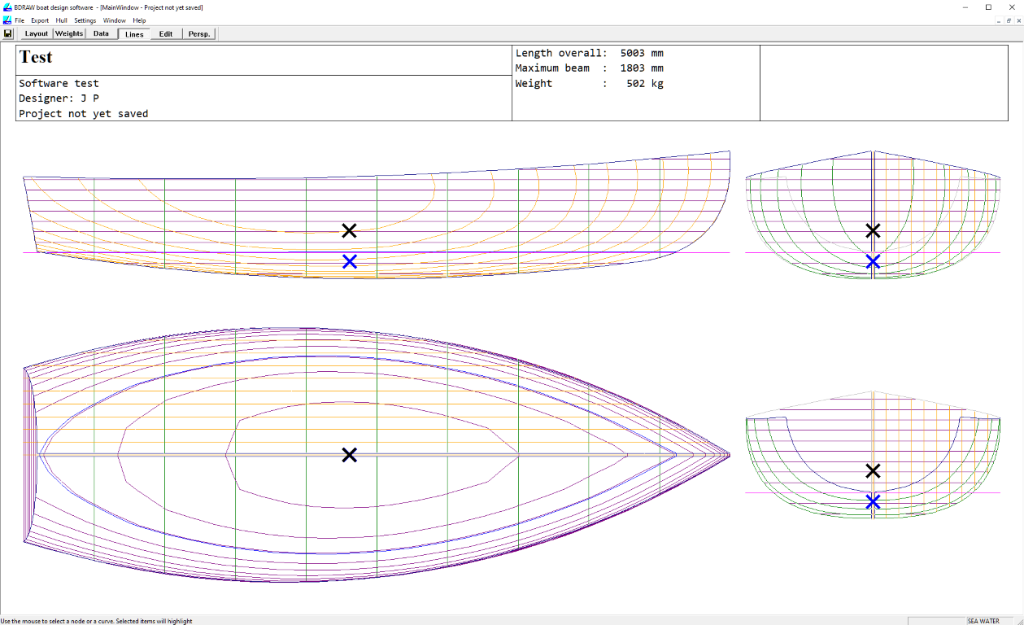The image size is (1024, 625).
Task: Select the Edit toolbar button
Action: (x=166, y=34)
